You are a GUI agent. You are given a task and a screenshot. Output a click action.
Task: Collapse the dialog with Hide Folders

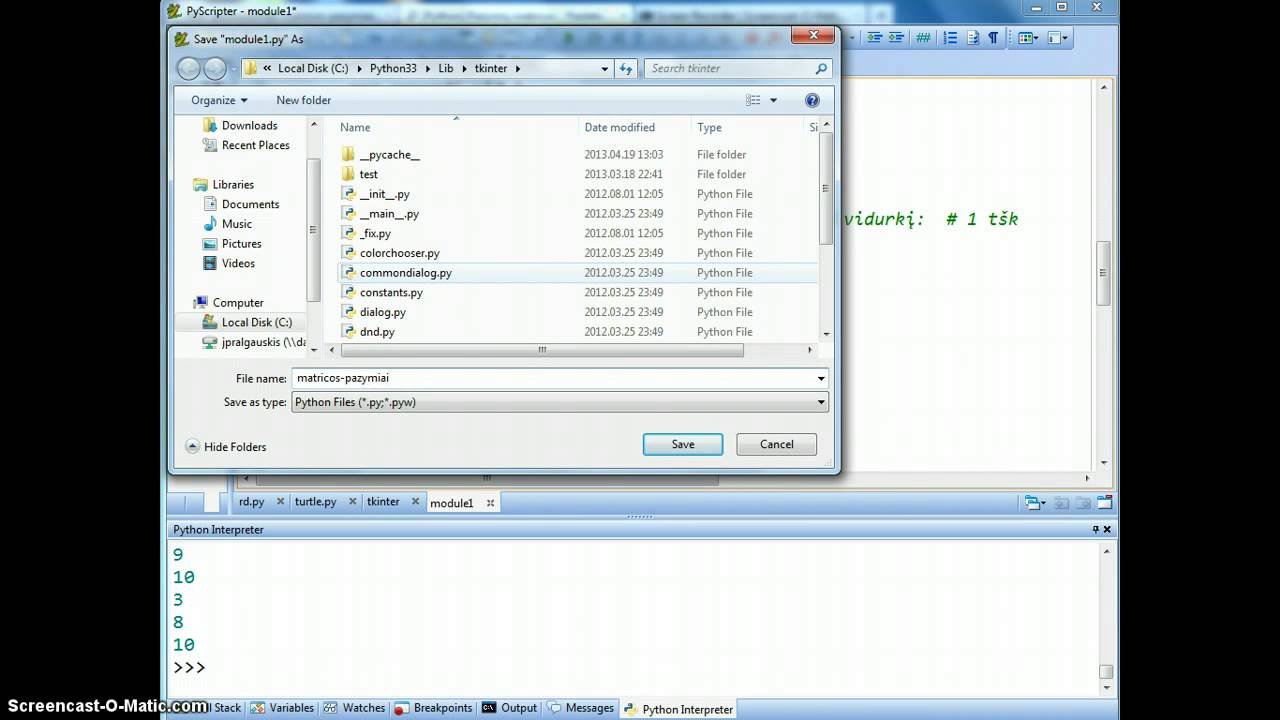click(226, 447)
